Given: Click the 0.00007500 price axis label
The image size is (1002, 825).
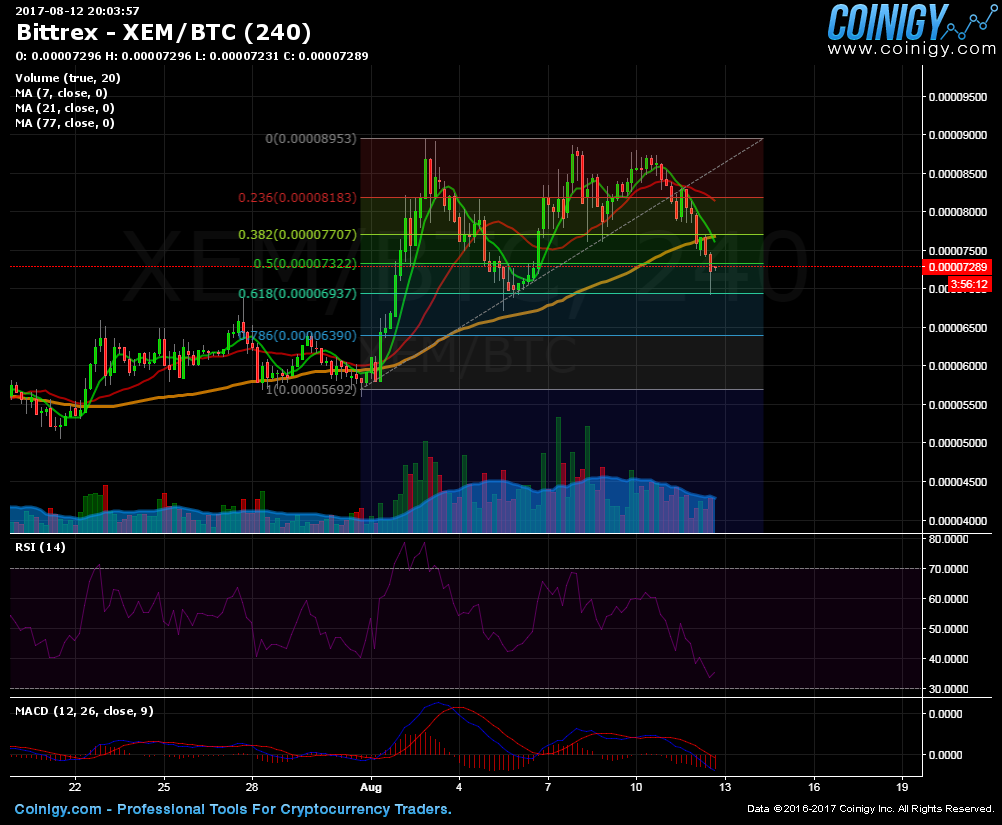Looking at the screenshot, I should [x=958, y=251].
